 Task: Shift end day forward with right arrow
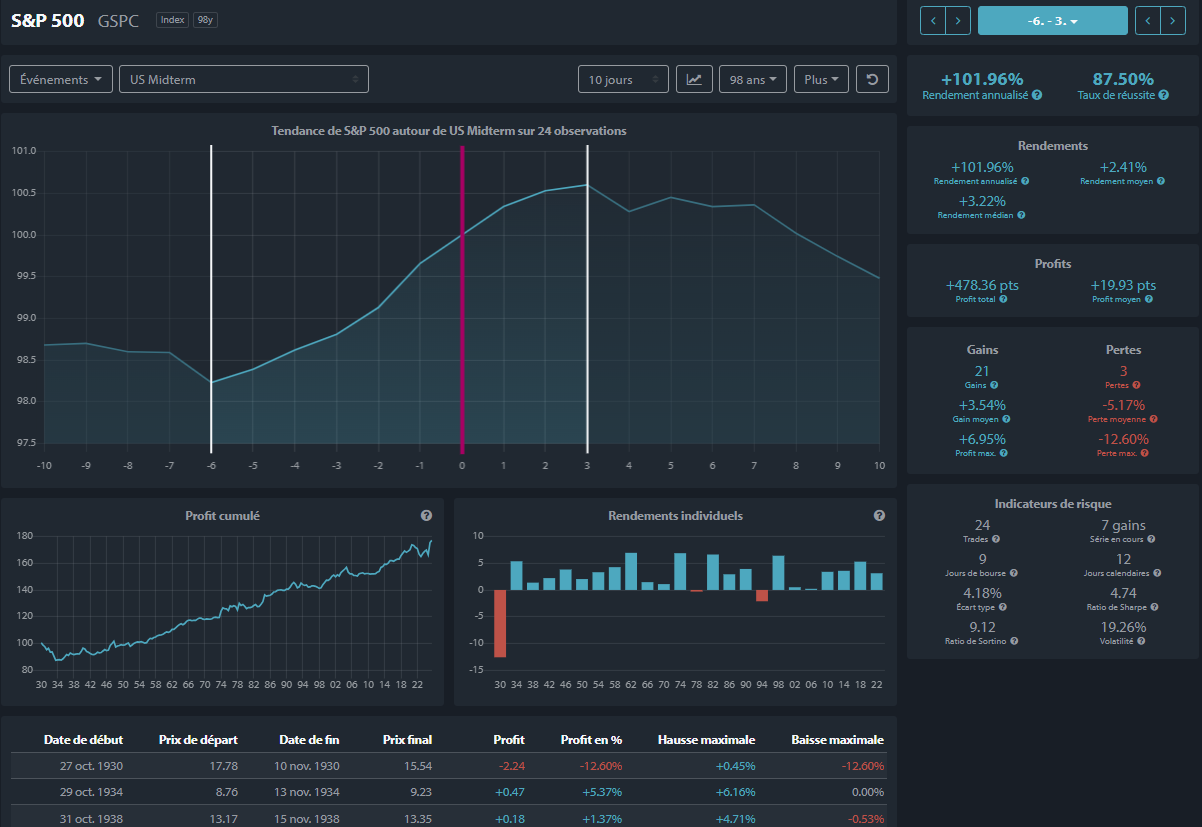(1173, 20)
